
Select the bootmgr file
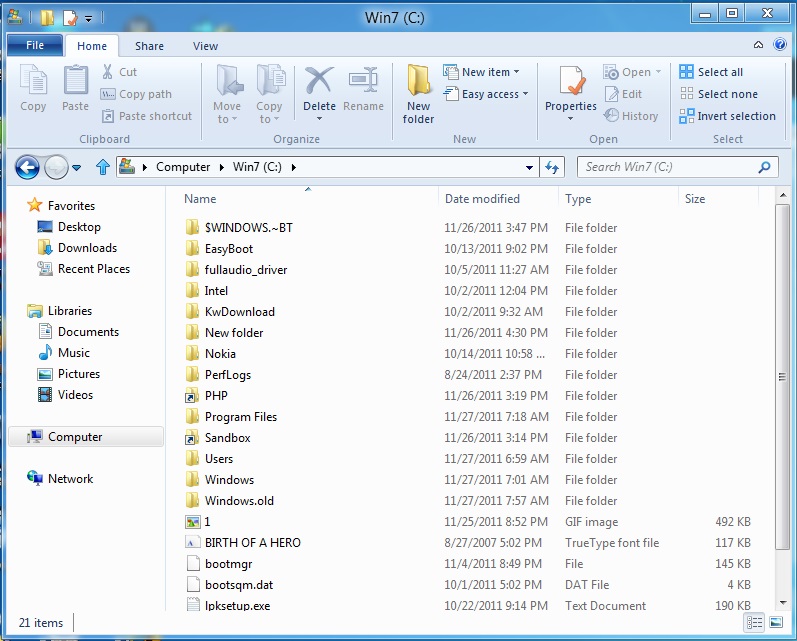point(219,564)
